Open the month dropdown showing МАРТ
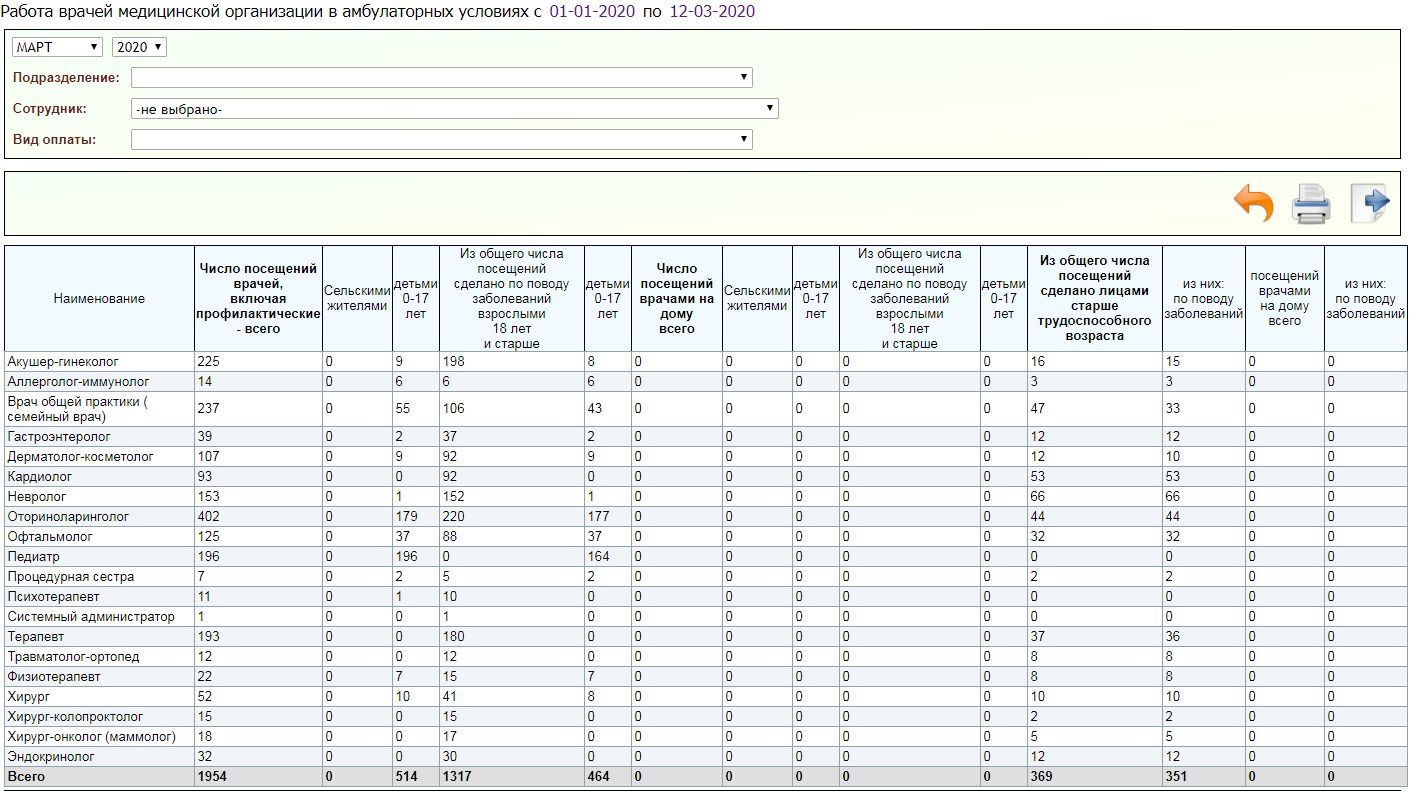The image size is (1410, 791). [x=57, y=47]
